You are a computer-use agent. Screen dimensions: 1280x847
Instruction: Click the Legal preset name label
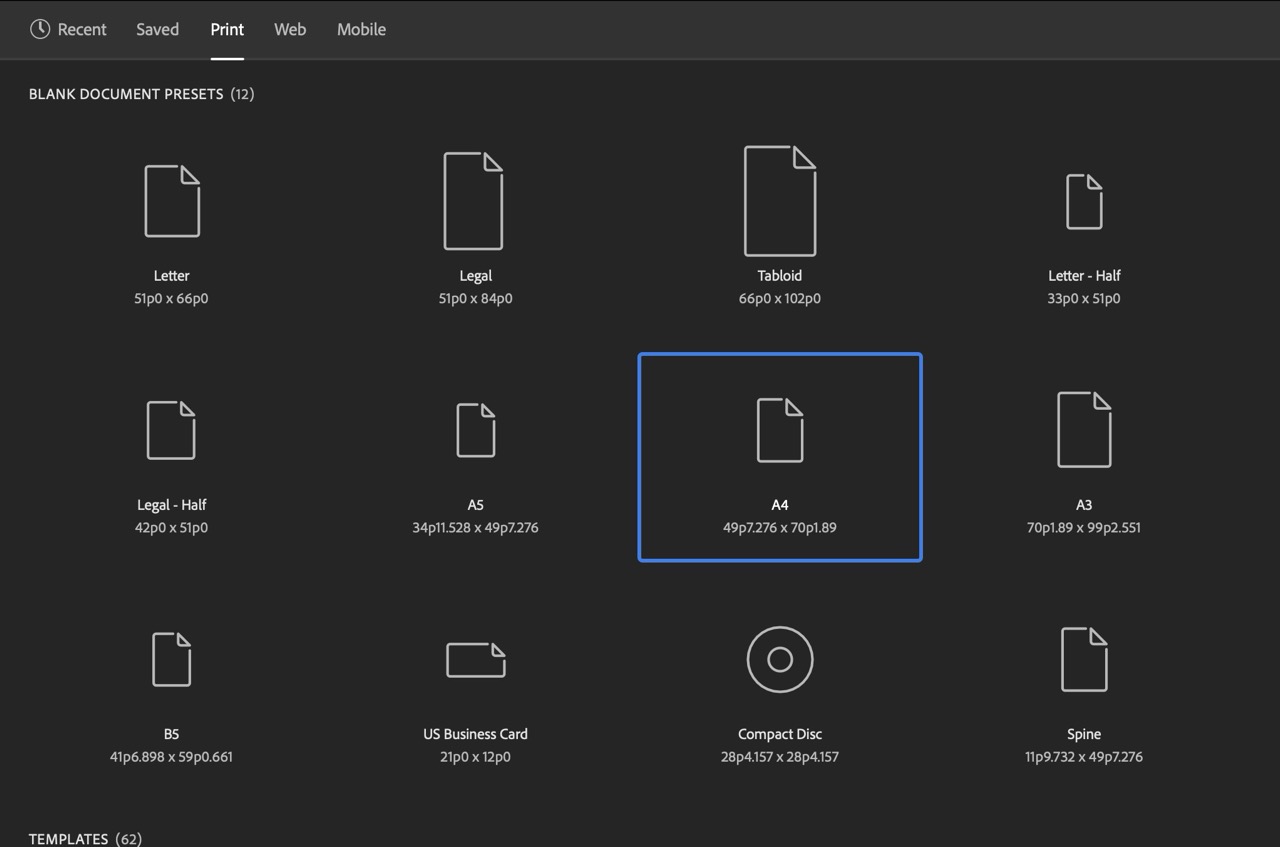click(476, 275)
